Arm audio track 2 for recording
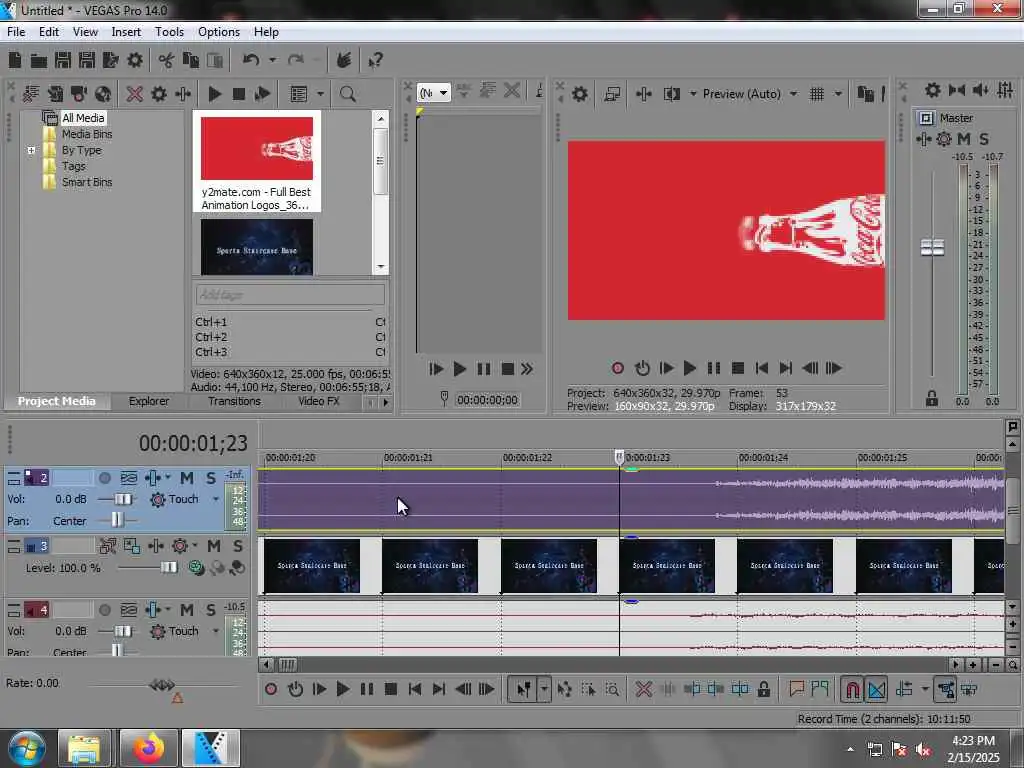1024x768 pixels. point(104,478)
